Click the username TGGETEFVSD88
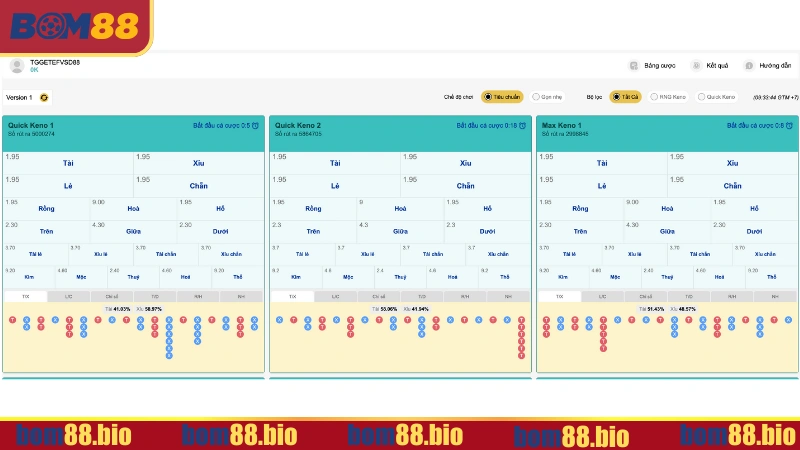This screenshot has width=800, height=450. tap(55, 62)
